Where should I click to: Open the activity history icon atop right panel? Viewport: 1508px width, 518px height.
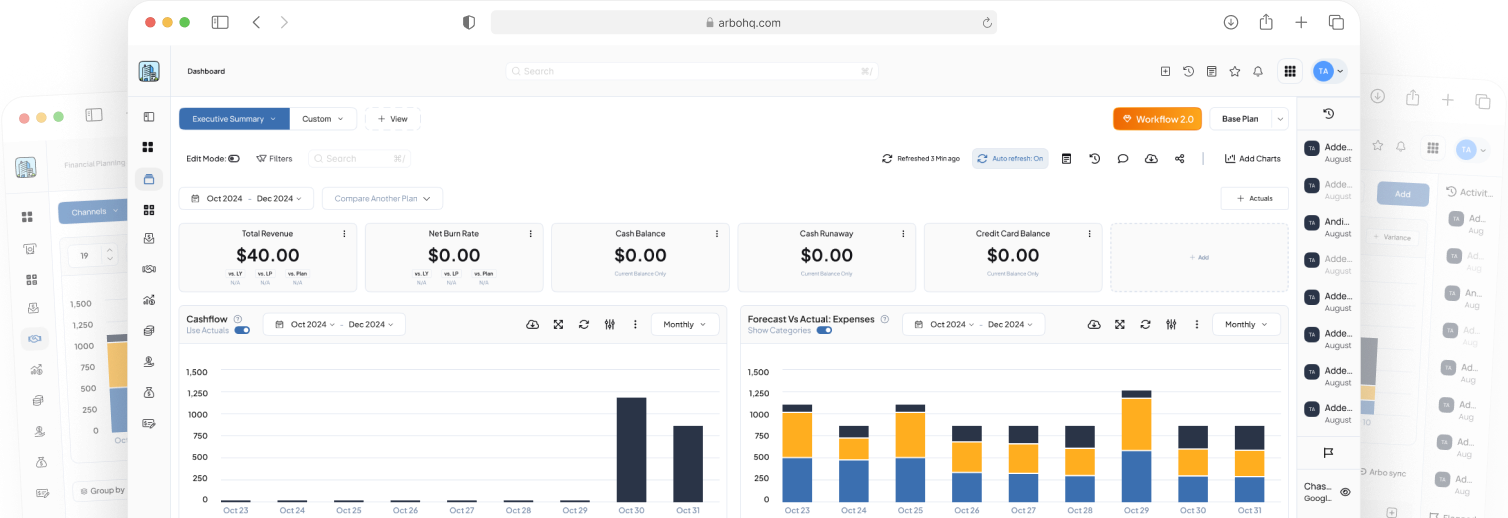(1328, 113)
